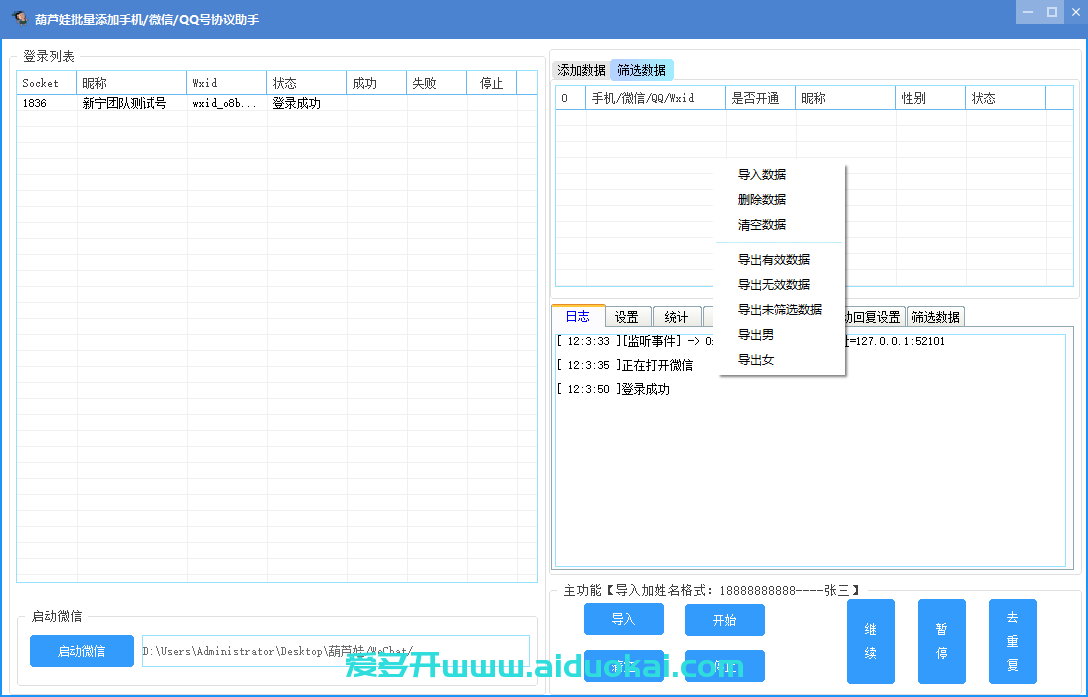This screenshot has width=1088, height=697.
Task: Focus the WeChat install path field
Action: click(336, 651)
